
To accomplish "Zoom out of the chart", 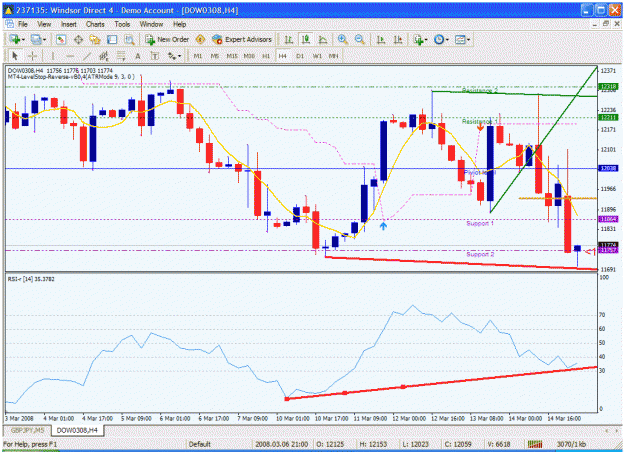I will pyautogui.click(x=360, y=39).
